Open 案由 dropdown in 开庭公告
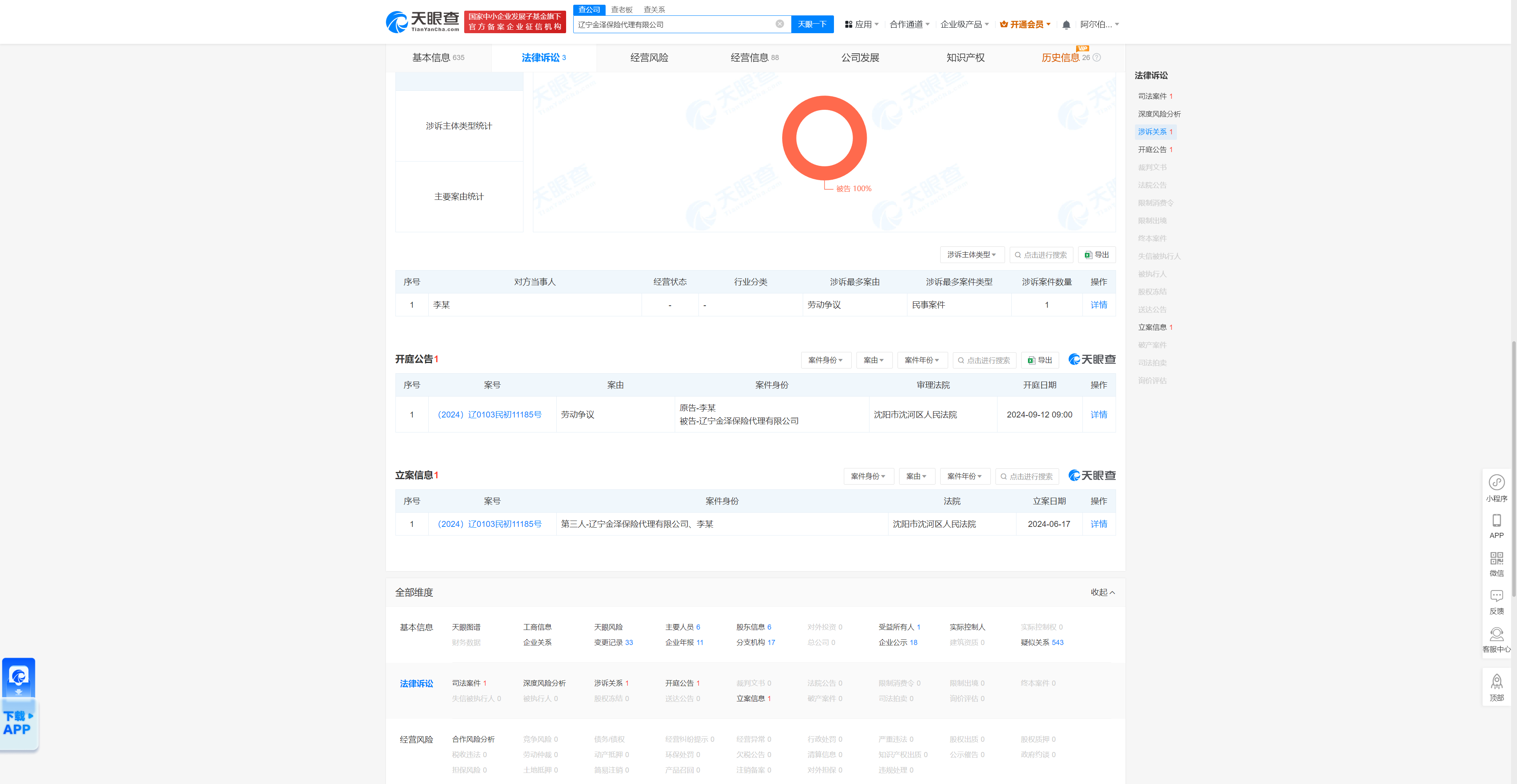Screen dimensions: 1517x784 pyautogui.click(x=874, y=360)
